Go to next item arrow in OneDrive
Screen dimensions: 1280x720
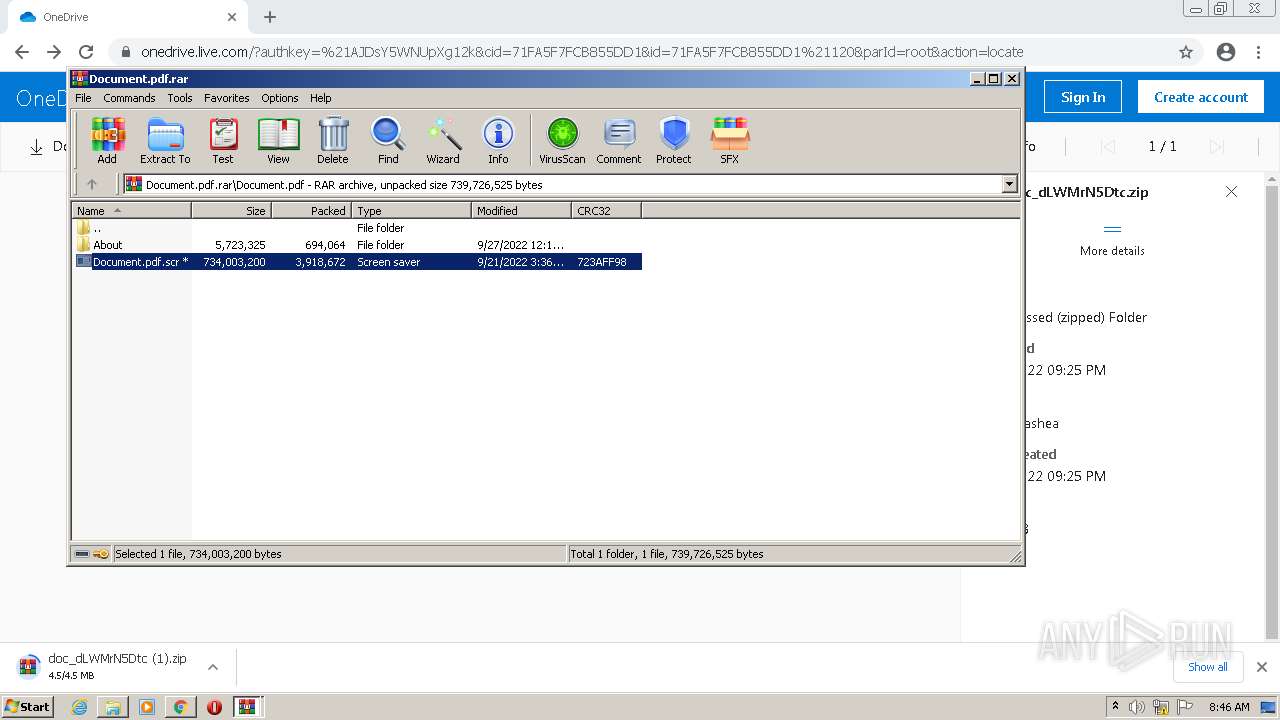pos(1217,147)
